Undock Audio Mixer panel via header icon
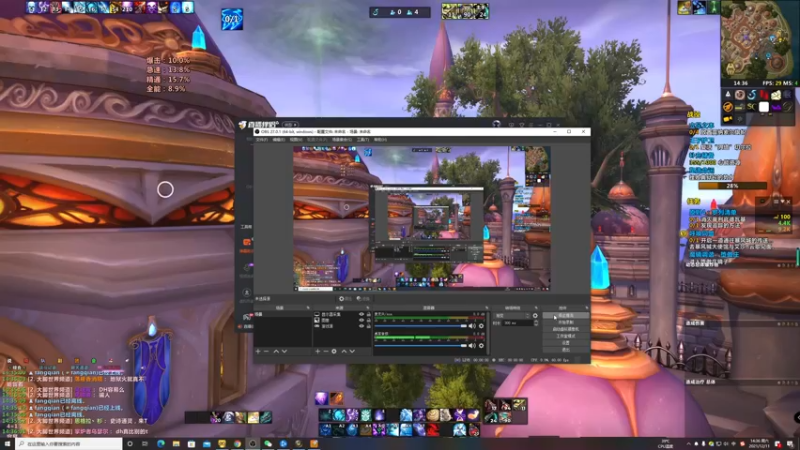 (486, 308)
